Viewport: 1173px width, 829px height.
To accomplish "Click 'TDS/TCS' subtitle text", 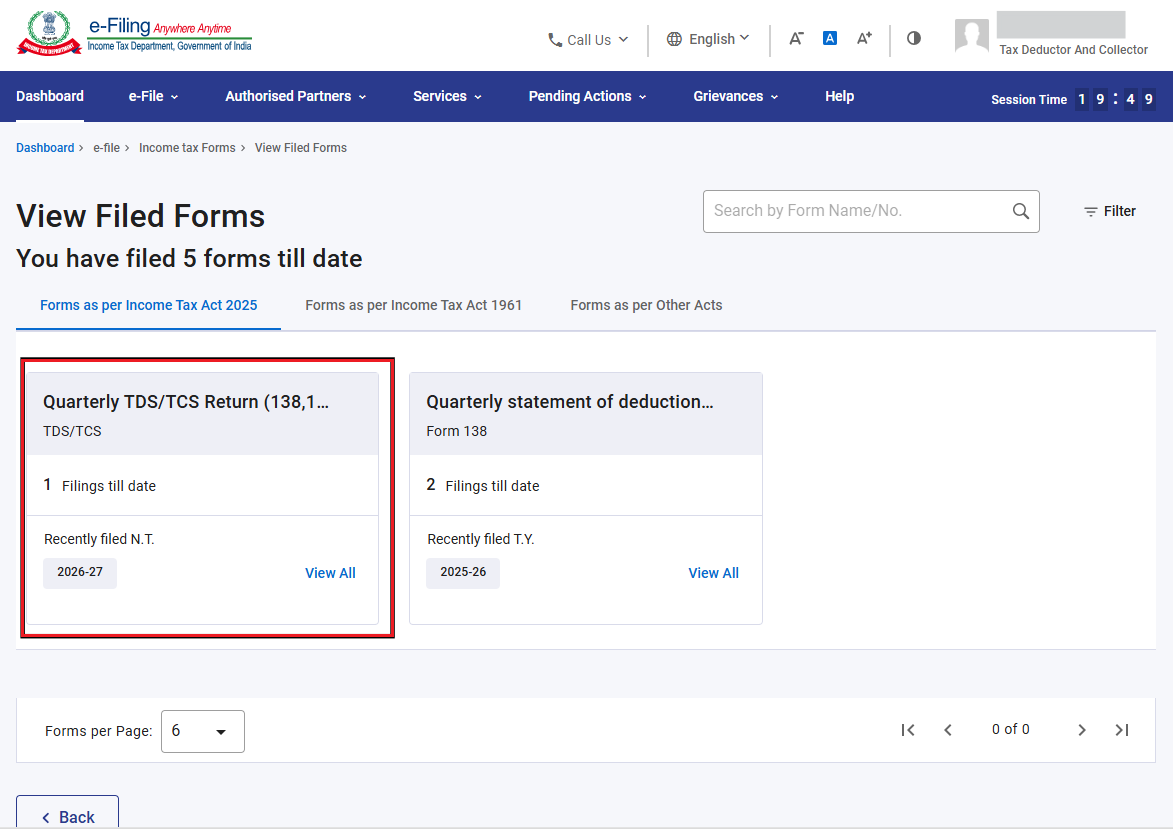I will [x=72, y=431].
